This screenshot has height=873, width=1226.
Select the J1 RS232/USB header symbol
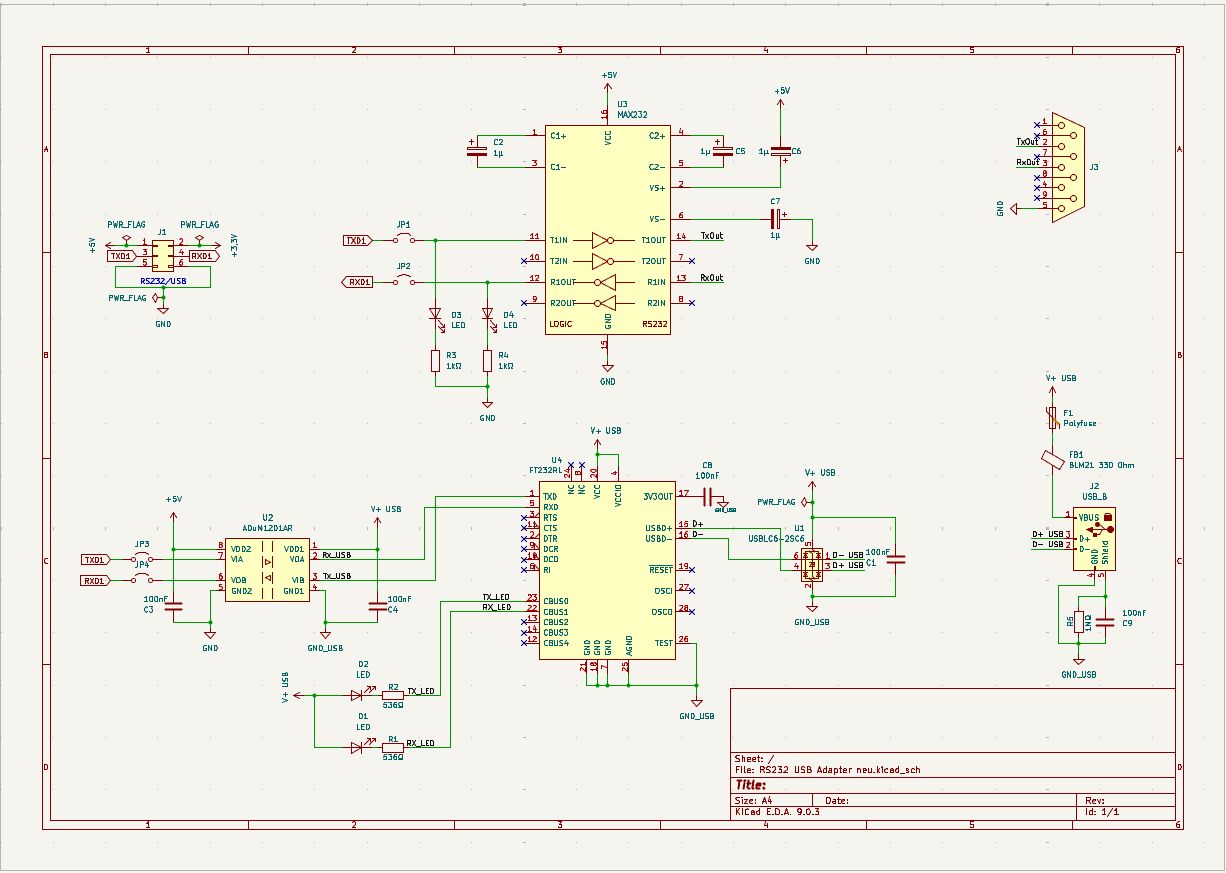pos(162,256)
